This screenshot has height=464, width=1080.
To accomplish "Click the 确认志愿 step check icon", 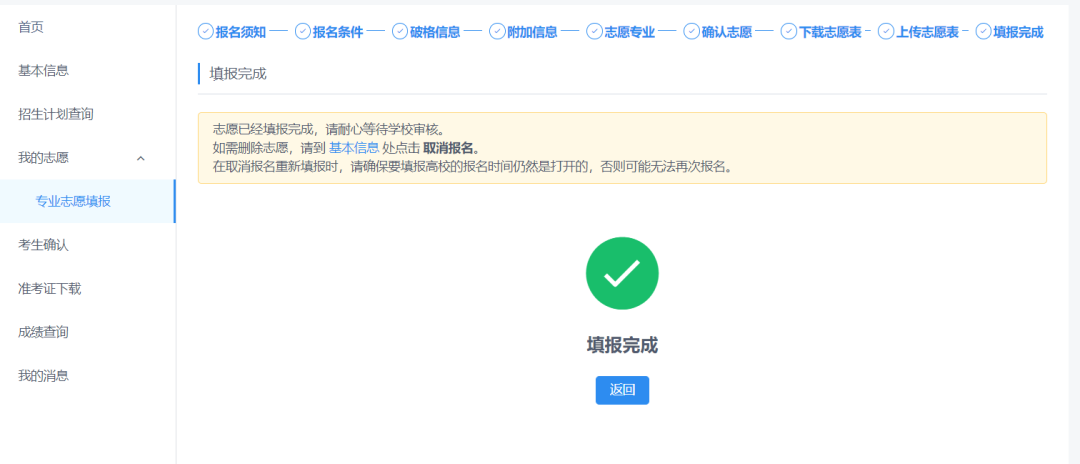I will coord(691,32).
